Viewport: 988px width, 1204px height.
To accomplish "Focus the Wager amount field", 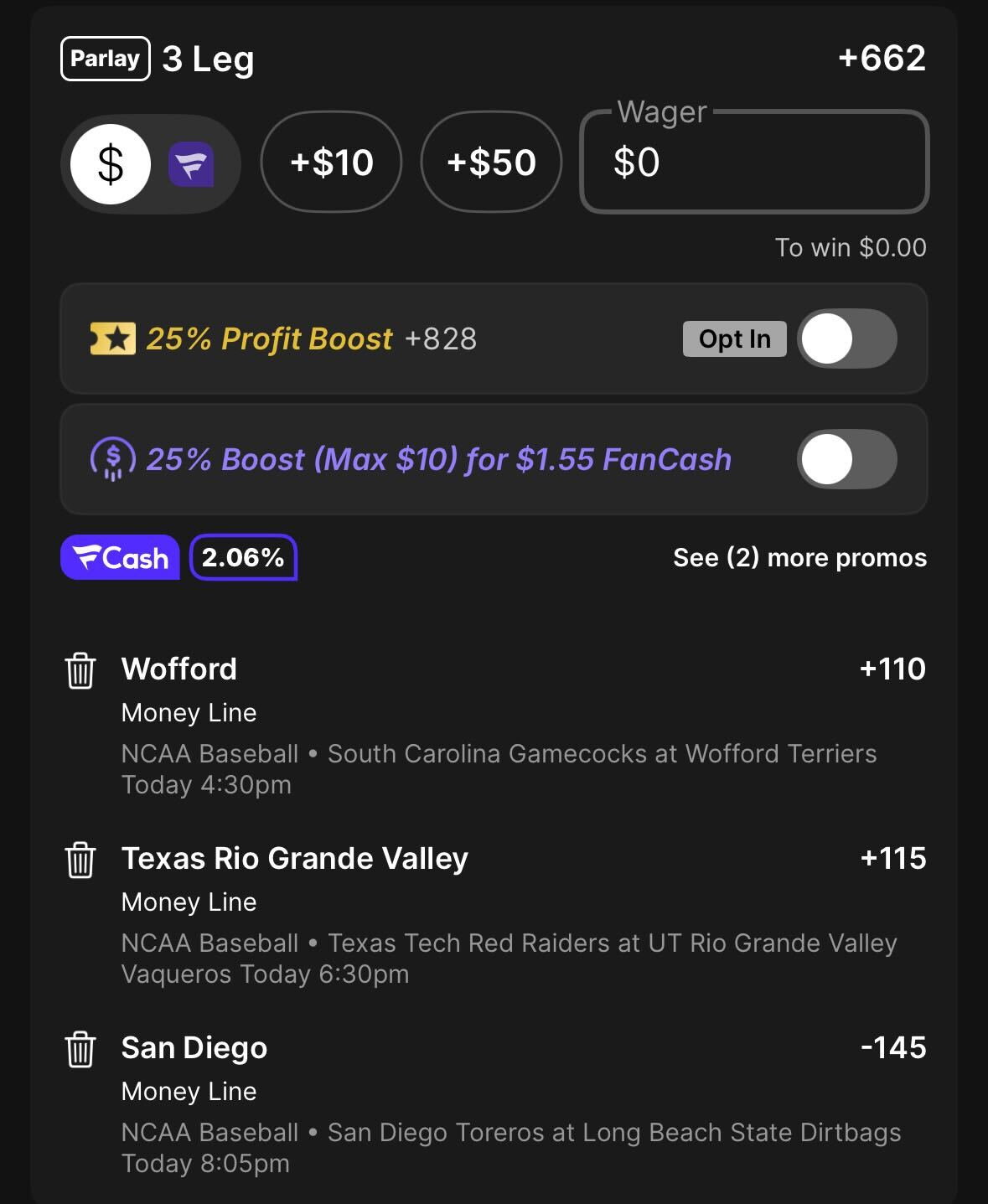I will coord(754,163).
